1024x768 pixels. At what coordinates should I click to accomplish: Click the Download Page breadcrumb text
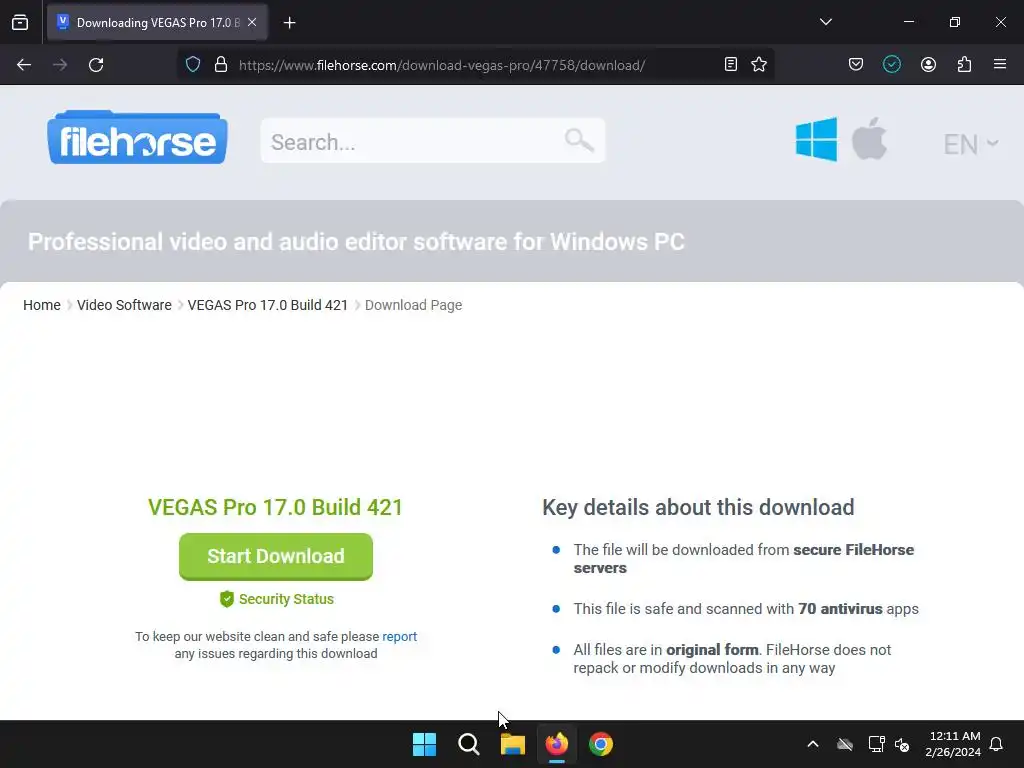coord(413,305)
